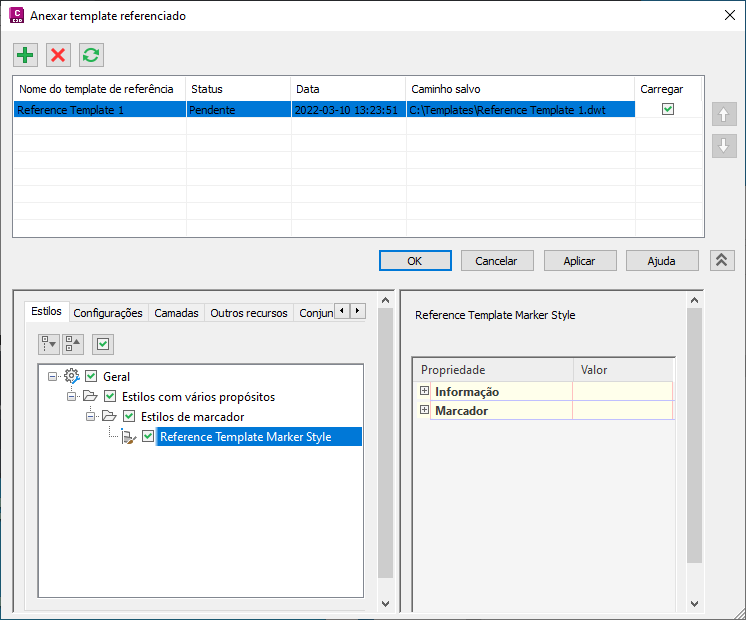746x620 pixels.
Task: Click the right arrow to scroll the tabs
Action: coord(358,311)
